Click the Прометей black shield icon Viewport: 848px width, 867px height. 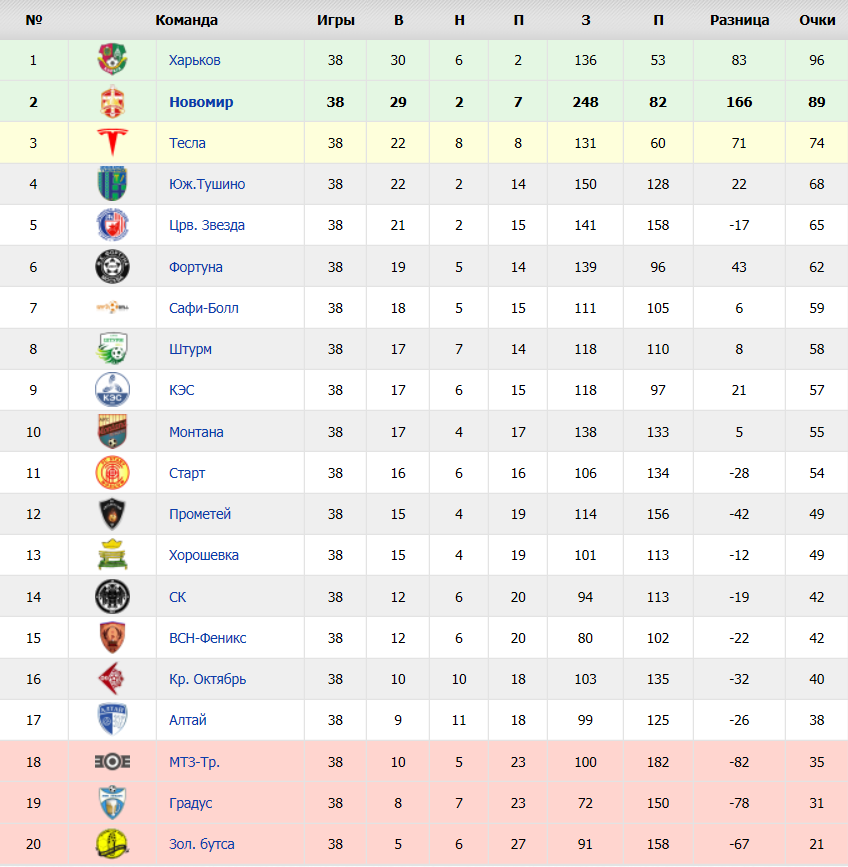pos(112,514)
